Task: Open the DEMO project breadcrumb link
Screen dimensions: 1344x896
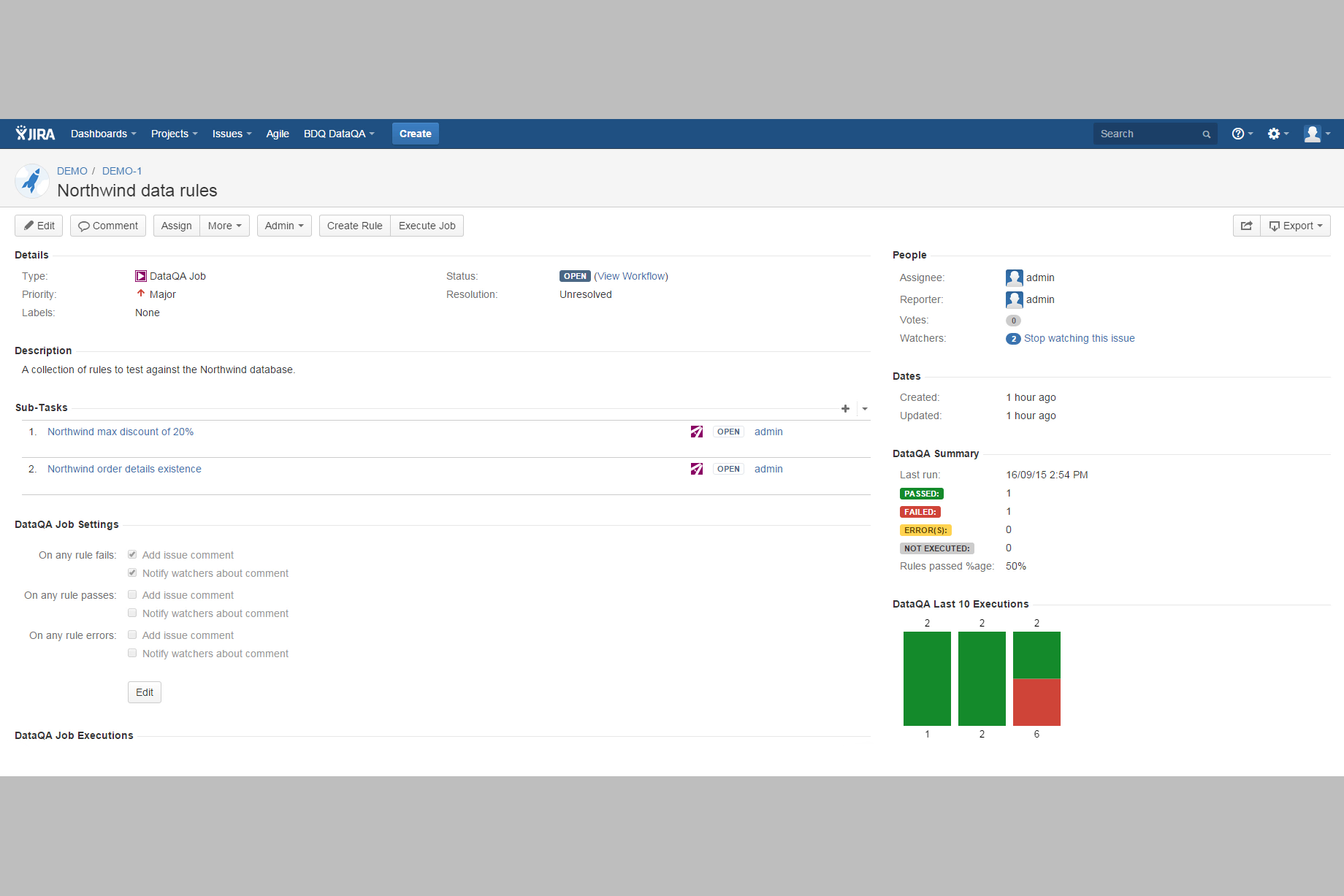Action: 72,171
